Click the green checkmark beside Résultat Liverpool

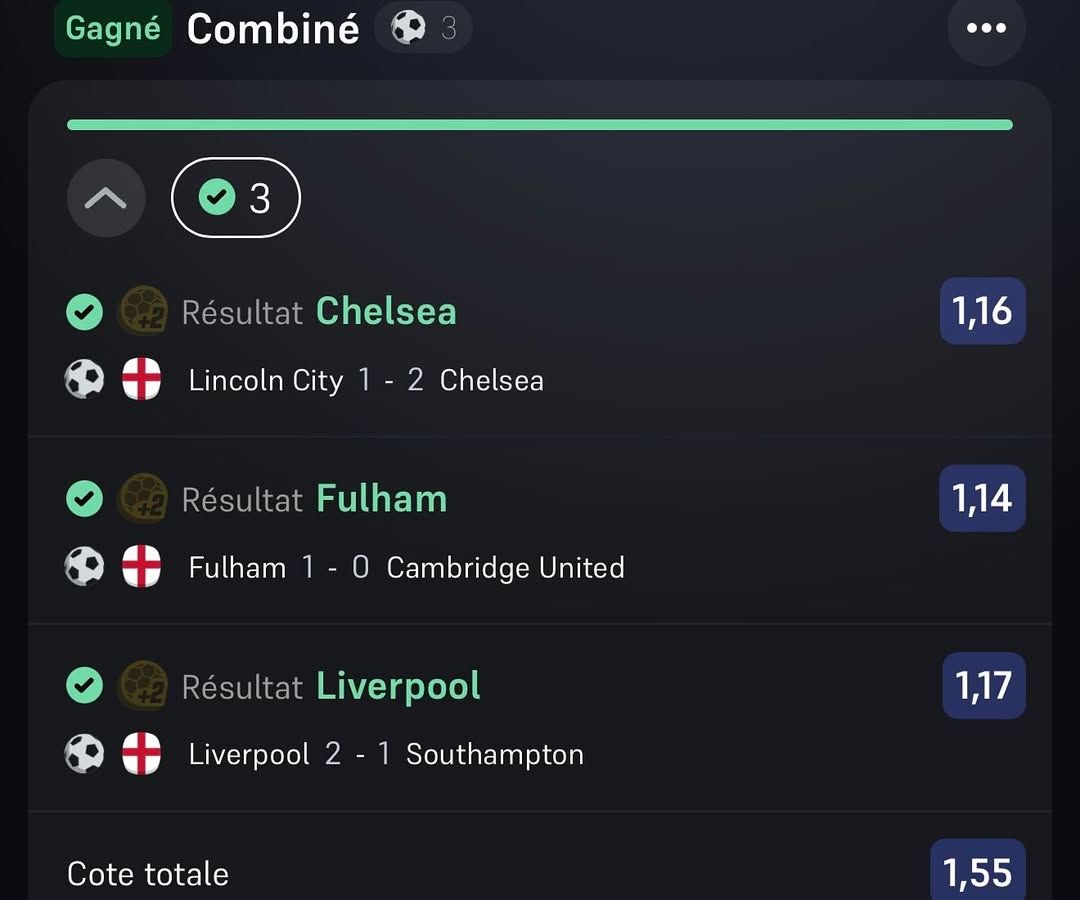[85, 685]
